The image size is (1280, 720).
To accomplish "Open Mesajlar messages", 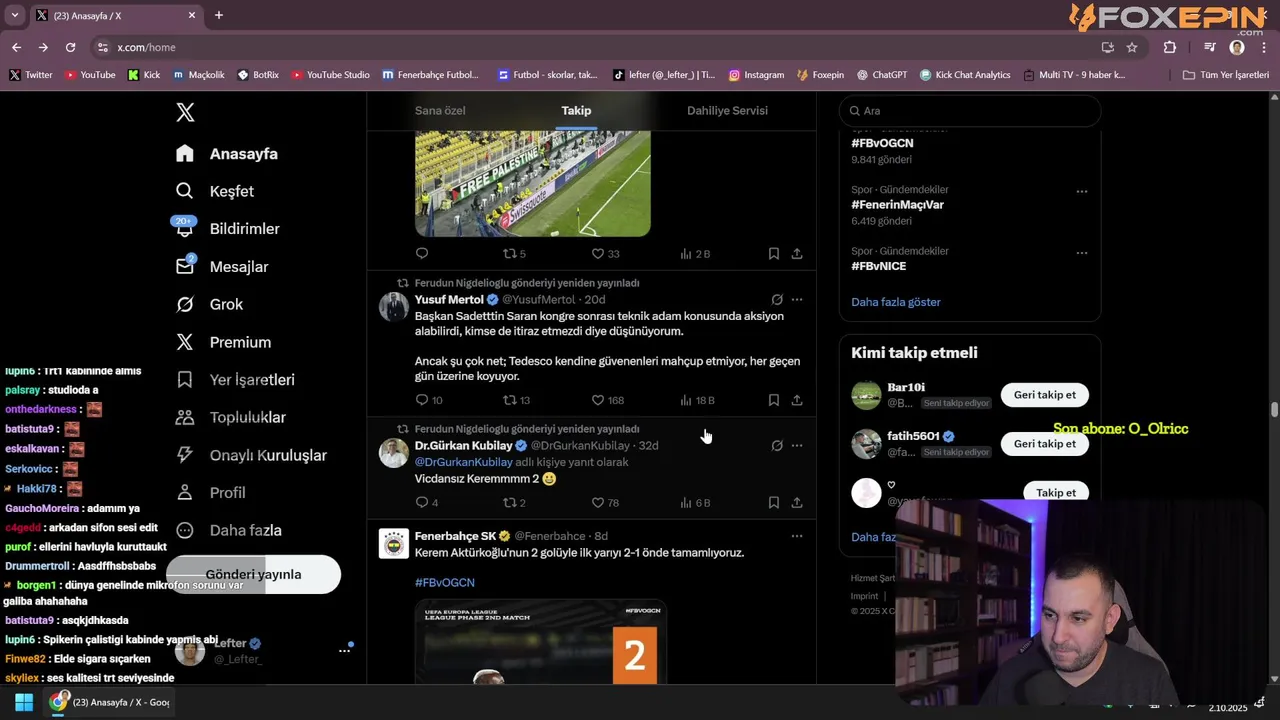I will pyautogui.click(x=222, y=267).
